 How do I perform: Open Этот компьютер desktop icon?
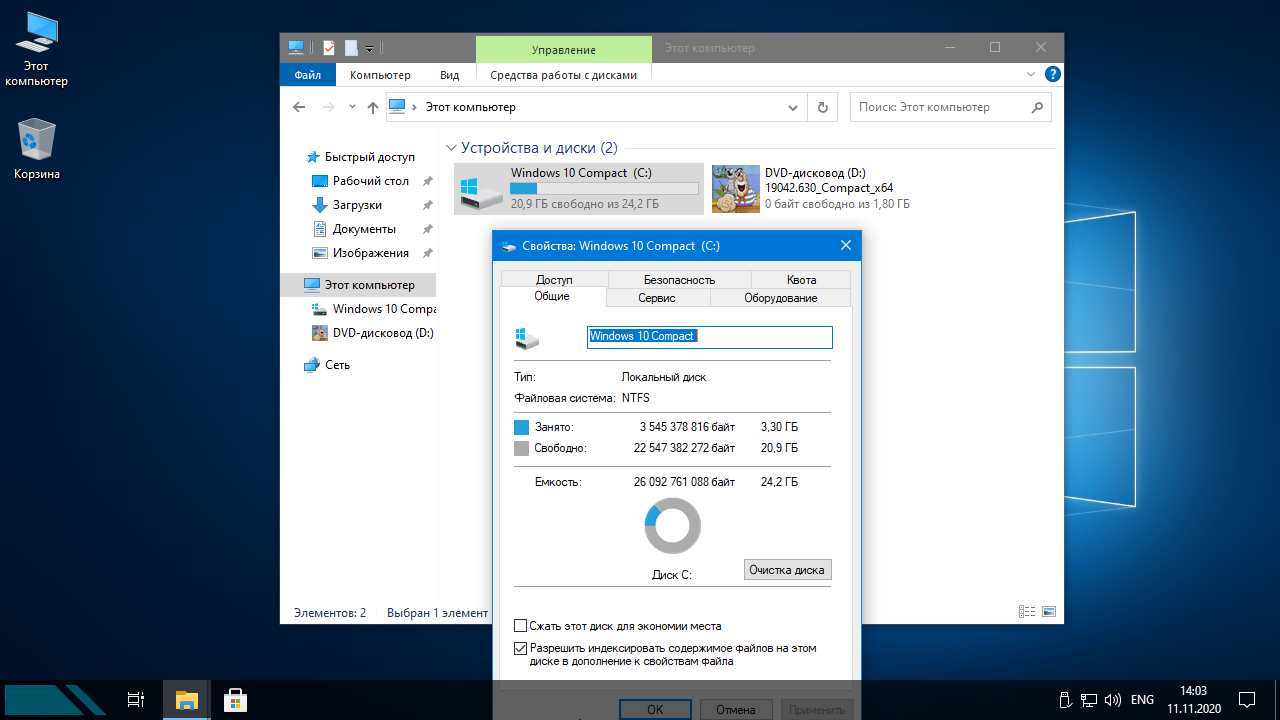pos(36,49)
